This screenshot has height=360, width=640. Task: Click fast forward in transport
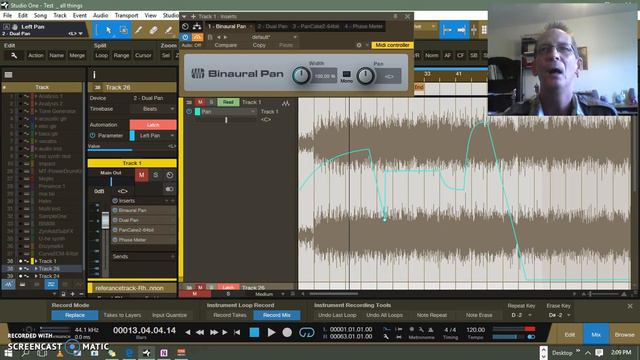pyautogui.click(x=213, y=333)
